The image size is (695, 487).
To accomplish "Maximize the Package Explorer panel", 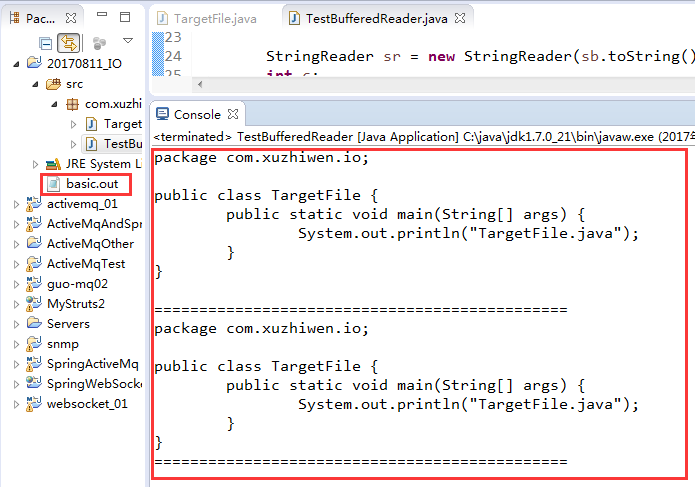I will click(x=125, y=17).
